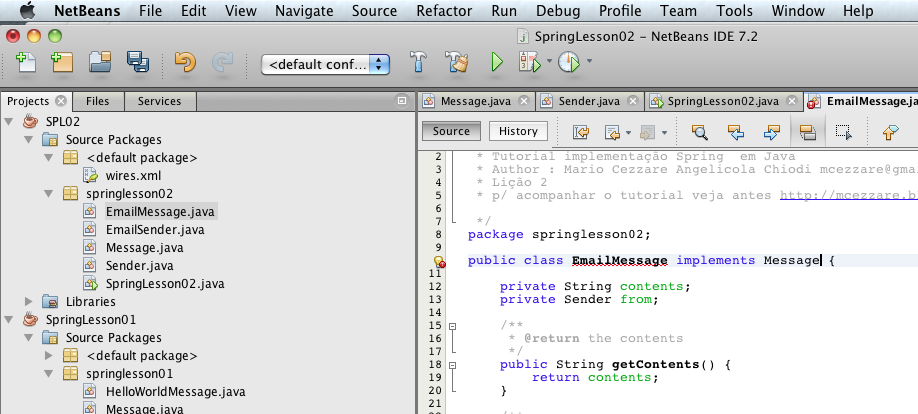Profile the project using clock icon
Image resolution: width=918 pixels, height=414 pixels.
(x=568, y=62)
